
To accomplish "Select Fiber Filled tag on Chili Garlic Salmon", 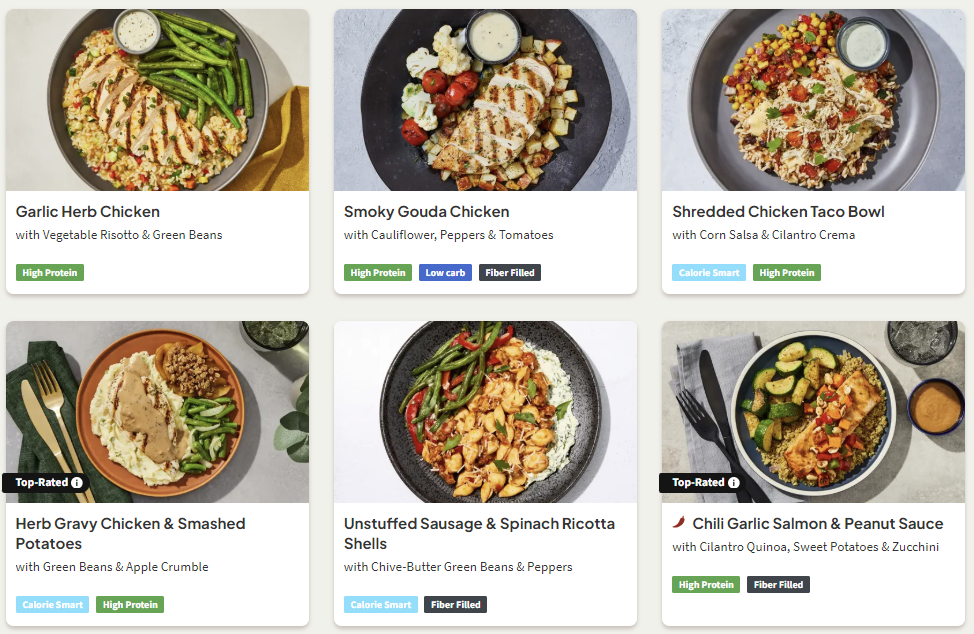I will pos(778,585).
